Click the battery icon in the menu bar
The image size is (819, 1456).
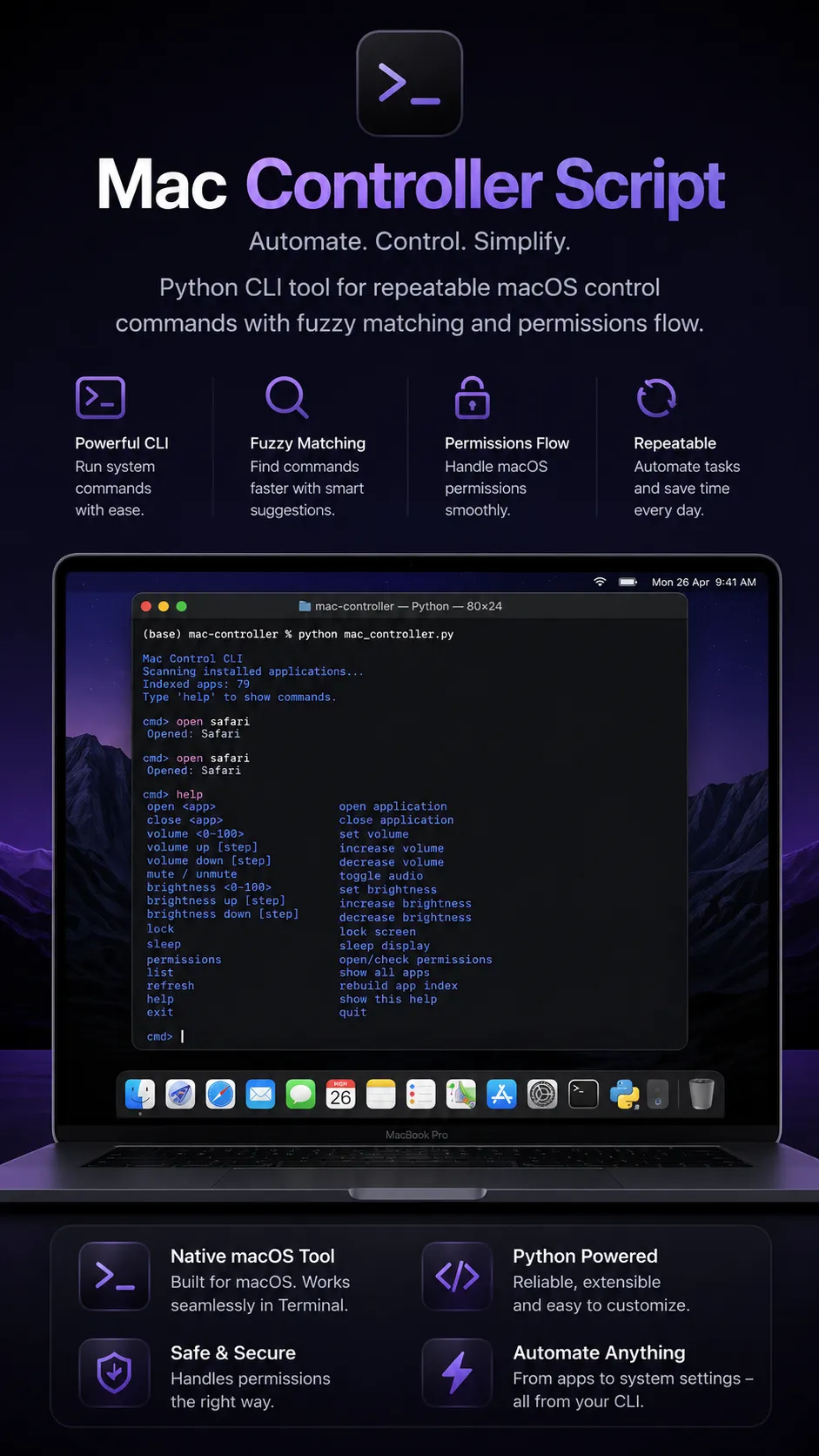coord(628,582)
